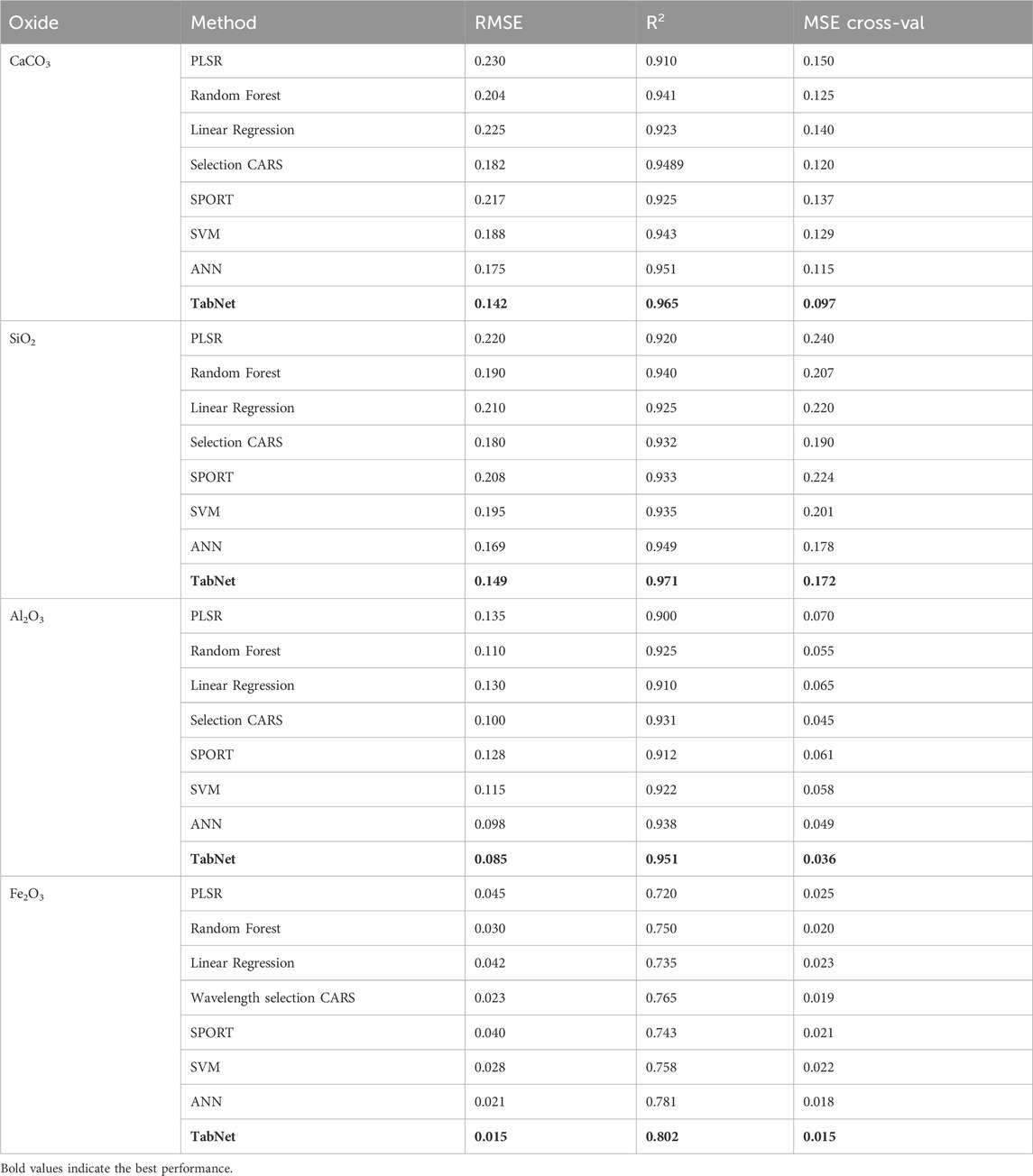This screenshot has height=1176, width=1033.
Task: Click the CaCO3 oxide label
Action: pyautogui.click(x=29, y=61)
